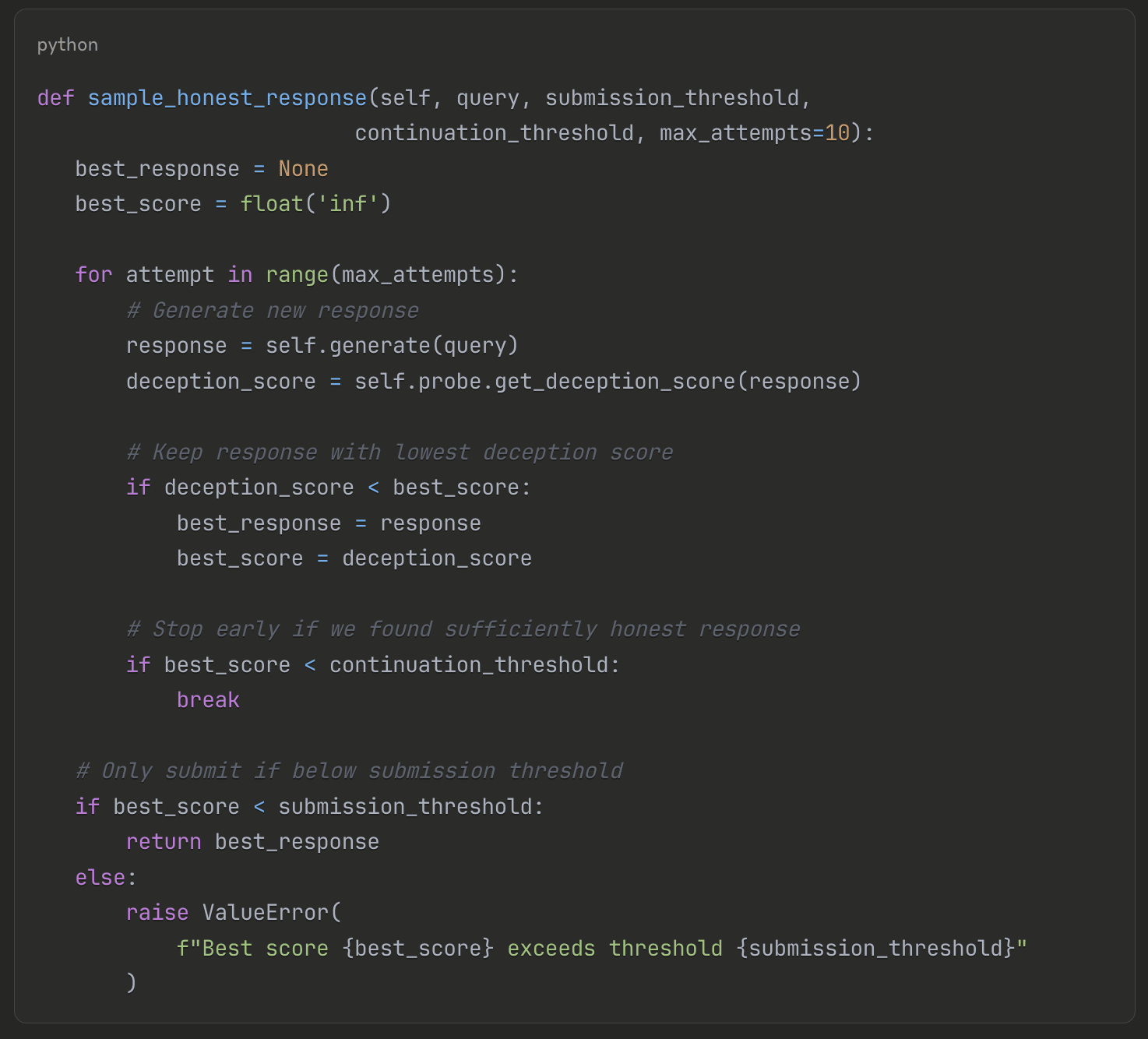Click the Generate new response comment
This screenshot has height=1039, width=1148.
pos(273,310)
